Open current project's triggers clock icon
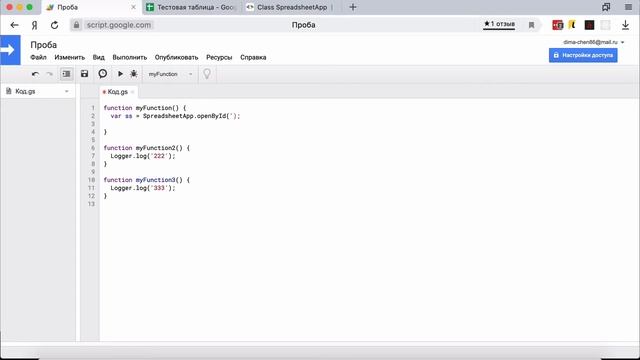Viewport: 640px width, 360px height. [103, 74]
